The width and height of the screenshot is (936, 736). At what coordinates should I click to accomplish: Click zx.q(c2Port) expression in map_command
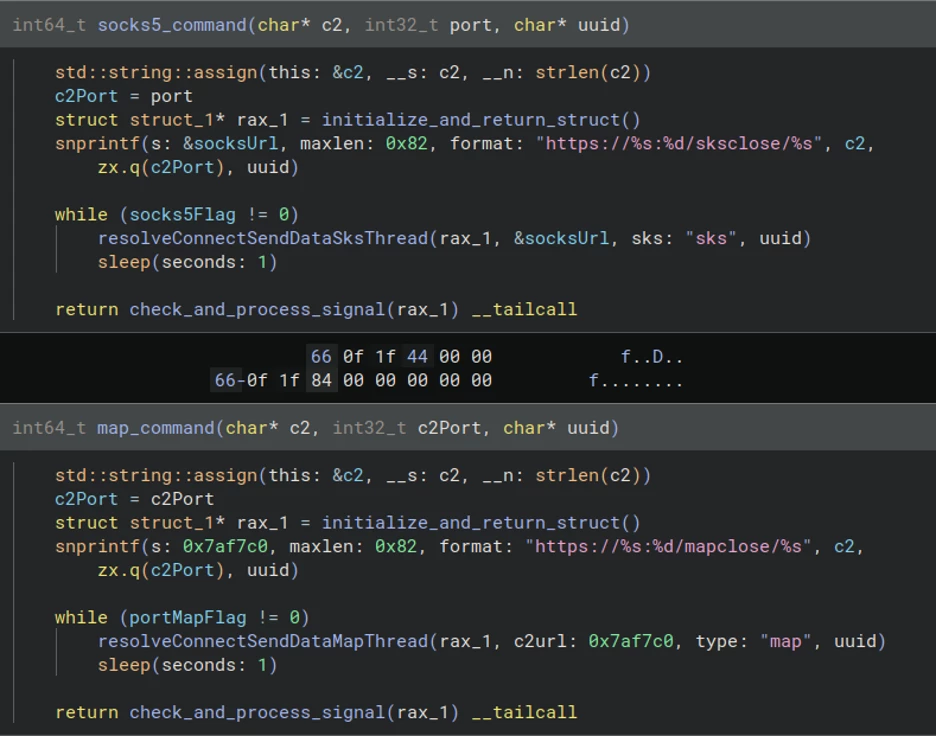tap(161, 570)
